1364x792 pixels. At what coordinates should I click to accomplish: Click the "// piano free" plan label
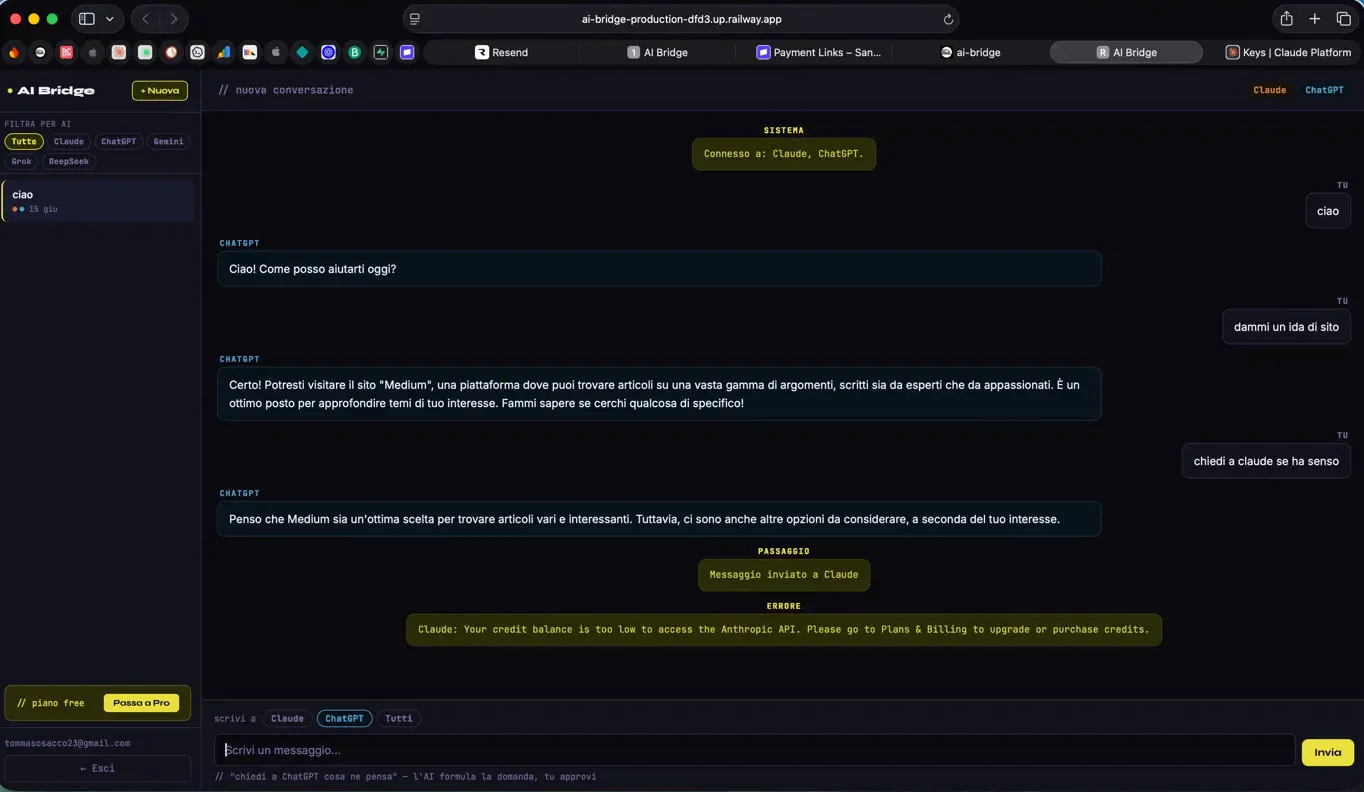coord(51,703)
